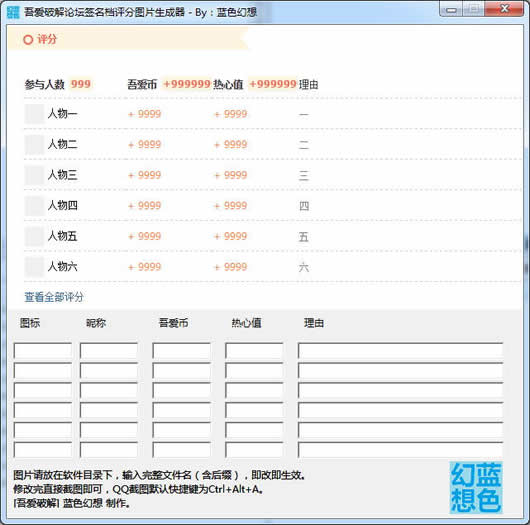Click the avatar placeholder beside 人物三
The height and width of the screenshot is (525, 530).
click(x=34, y=175)
